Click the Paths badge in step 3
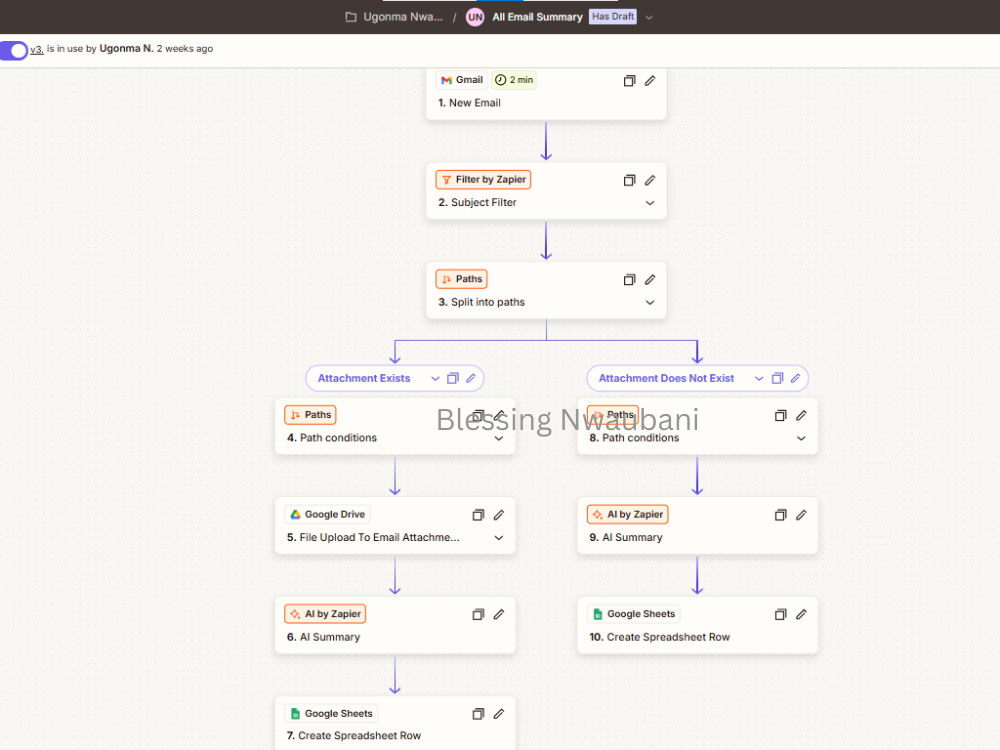Screen dimensions: 1000x750 (462, 279)
